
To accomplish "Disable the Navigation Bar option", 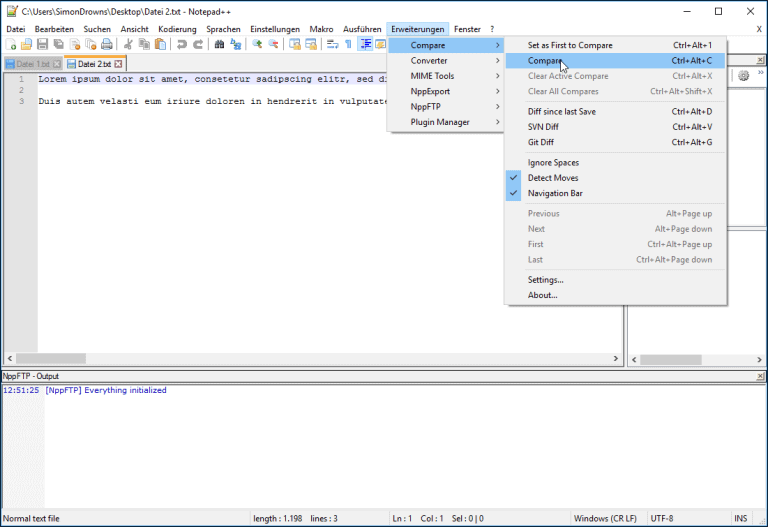I will tap(555, 193).
